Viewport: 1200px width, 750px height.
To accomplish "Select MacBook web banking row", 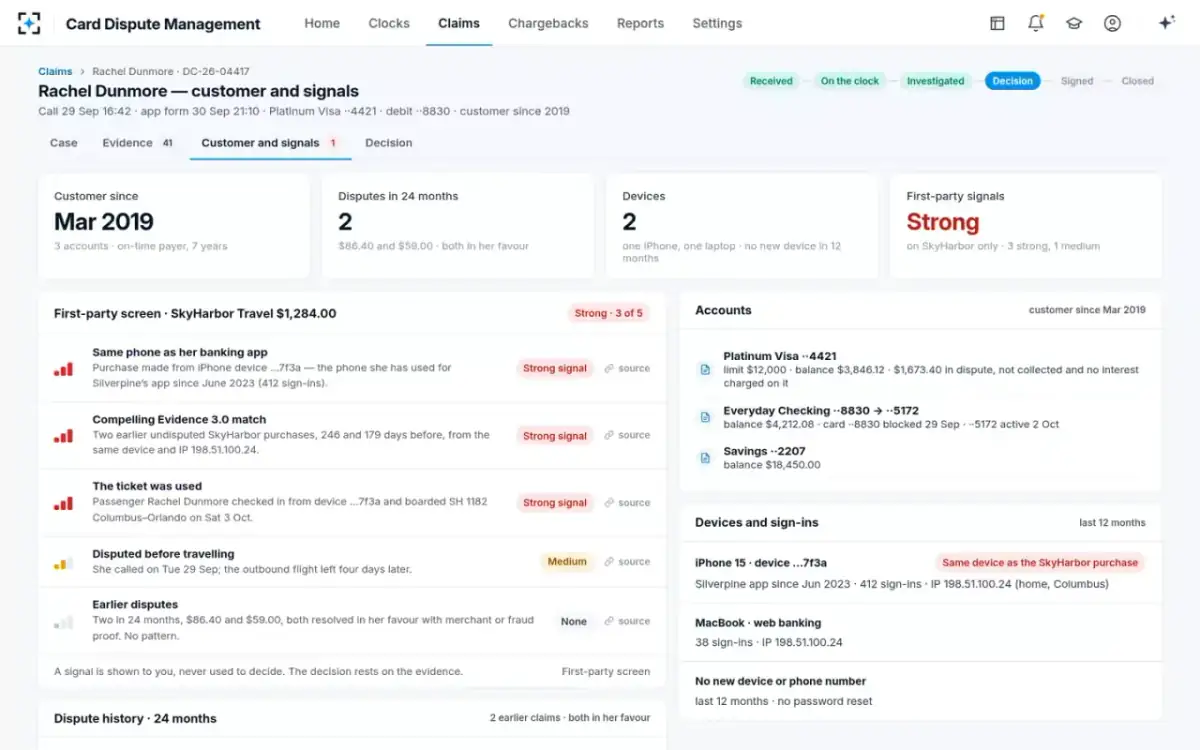I will tap(920, 632).
